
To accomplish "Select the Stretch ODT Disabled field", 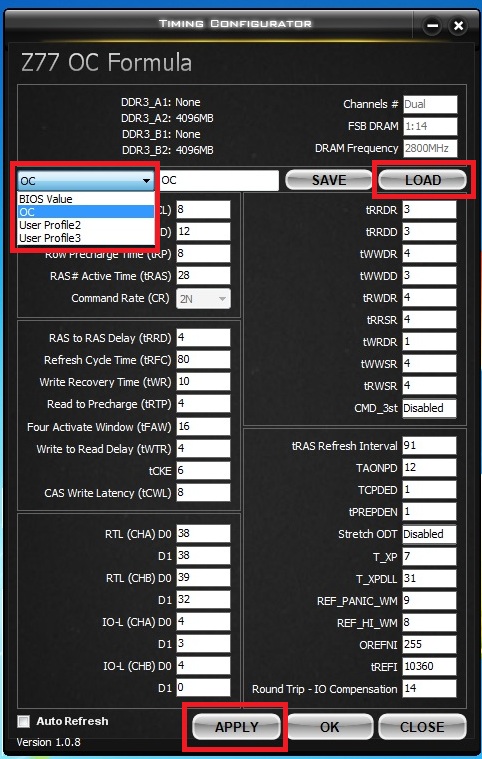I will [429, 534].
